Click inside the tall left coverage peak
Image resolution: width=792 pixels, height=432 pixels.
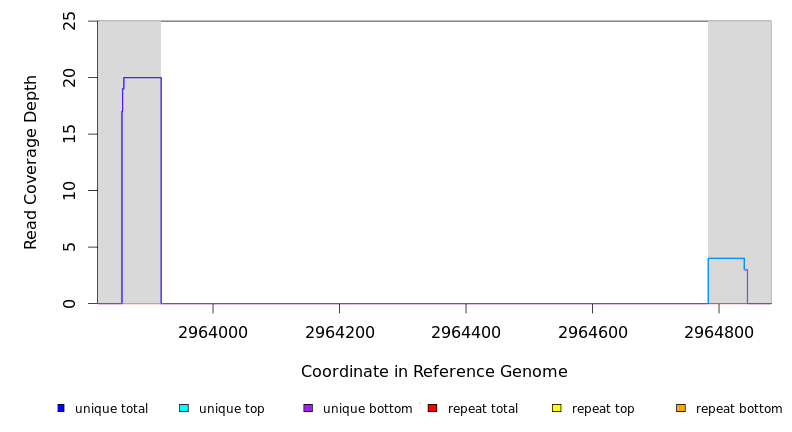click(x=142, y=190)
